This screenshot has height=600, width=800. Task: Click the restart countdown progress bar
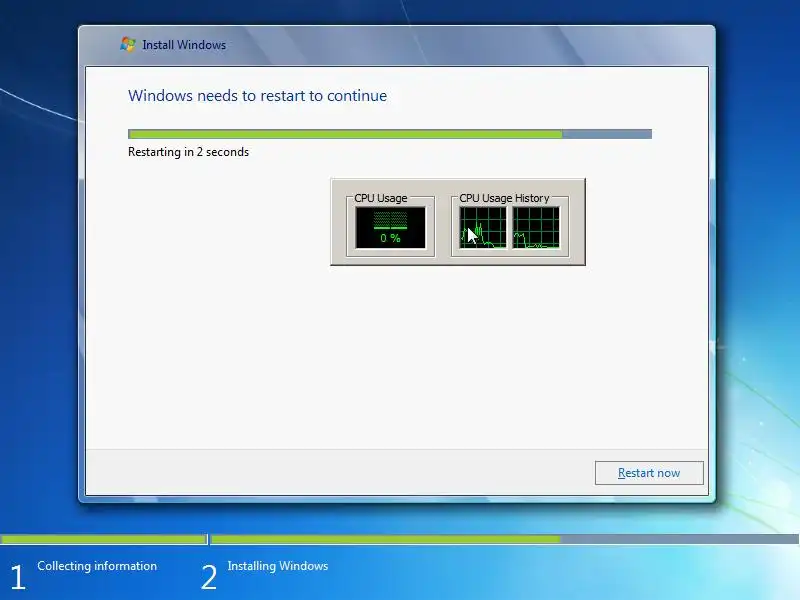point(390,134)
